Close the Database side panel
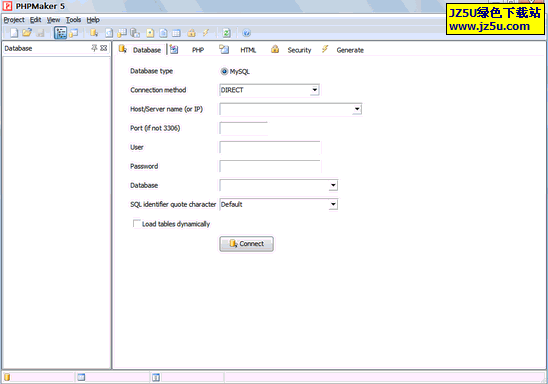548x384 pixels. [104, 48]
